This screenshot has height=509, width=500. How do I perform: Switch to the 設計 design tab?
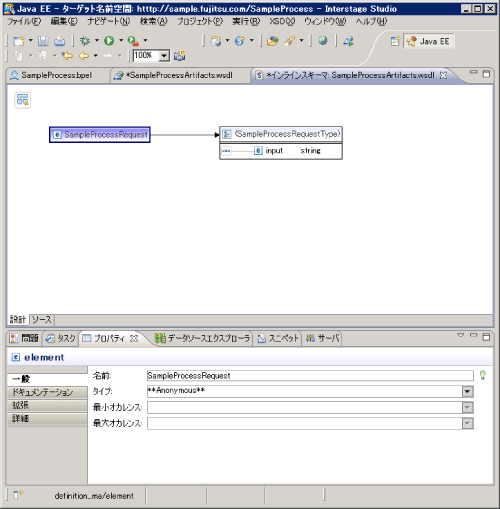tap(18, 319)
